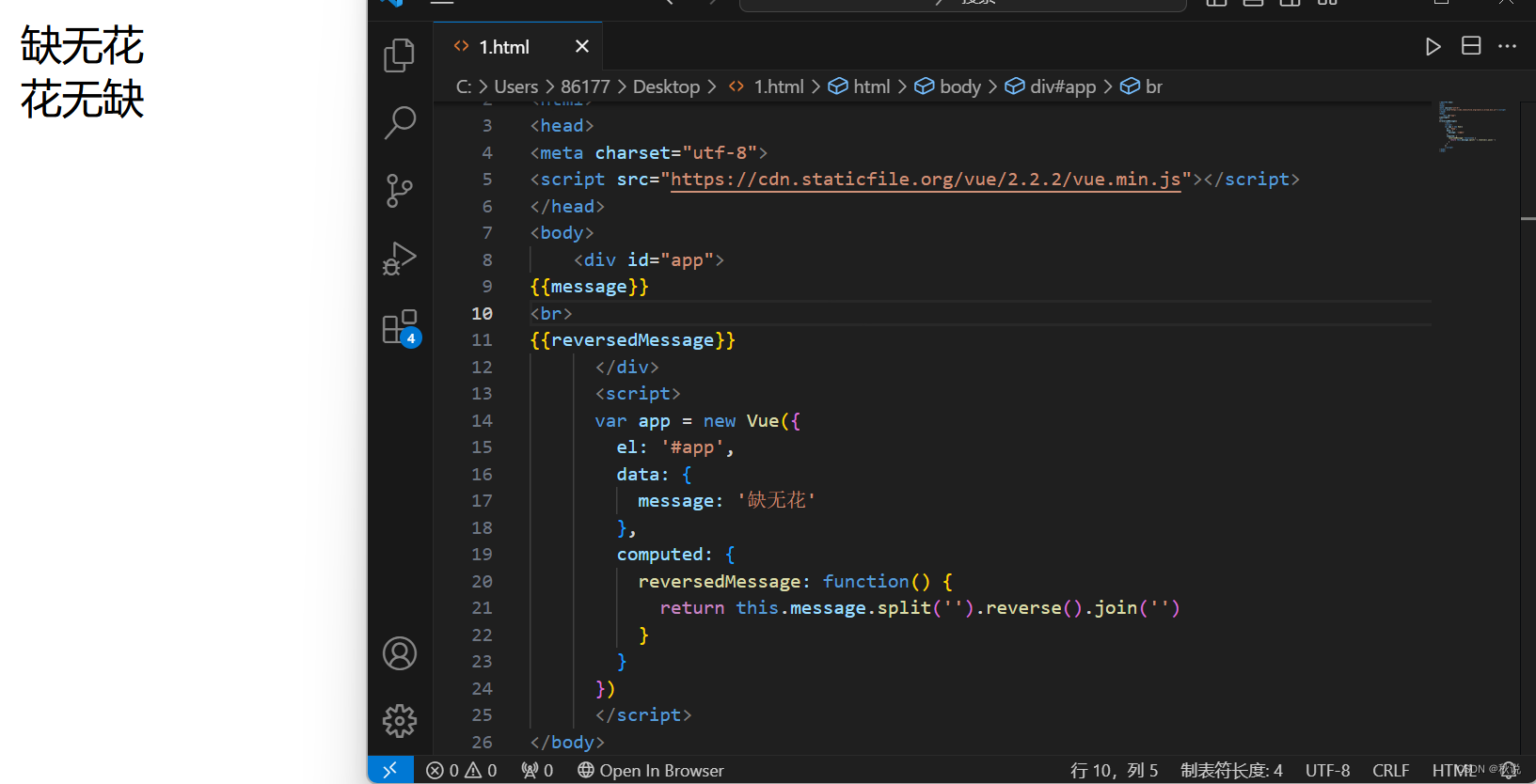This screenshot has width=1536, height=784.
Task: Place cursor on {{message}} in line 9
Action: pyautogui.click(x=590, y=287)
